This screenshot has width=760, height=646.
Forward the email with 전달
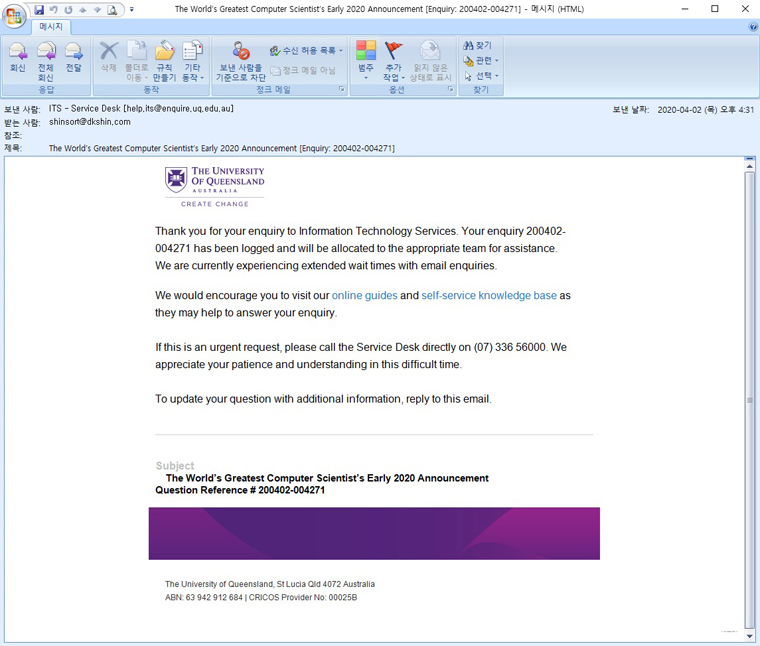coord(73,58)
